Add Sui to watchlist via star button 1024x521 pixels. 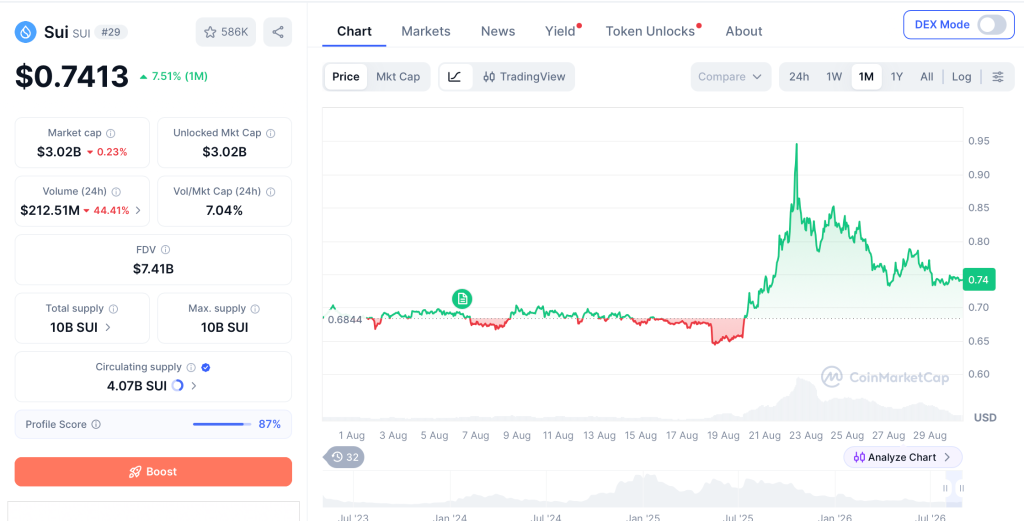pos(226,32)
